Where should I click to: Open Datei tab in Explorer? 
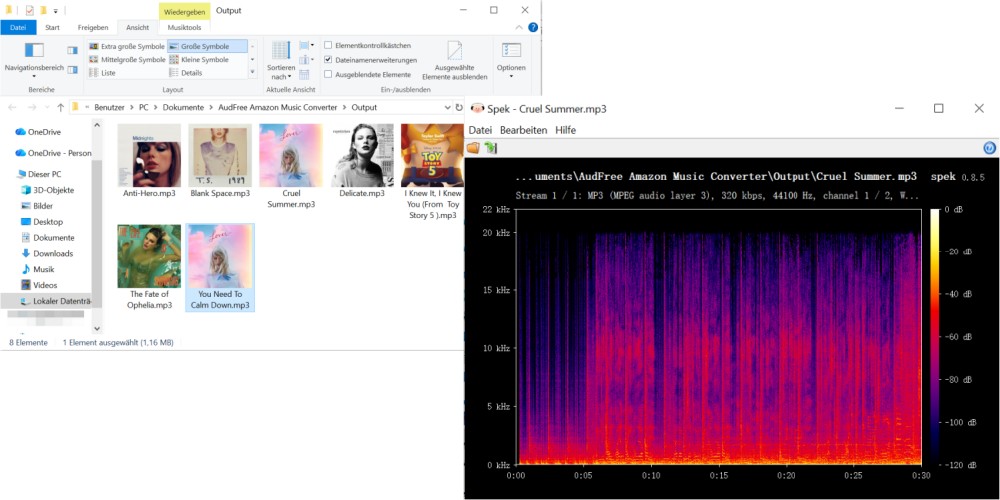coord(18,27)
